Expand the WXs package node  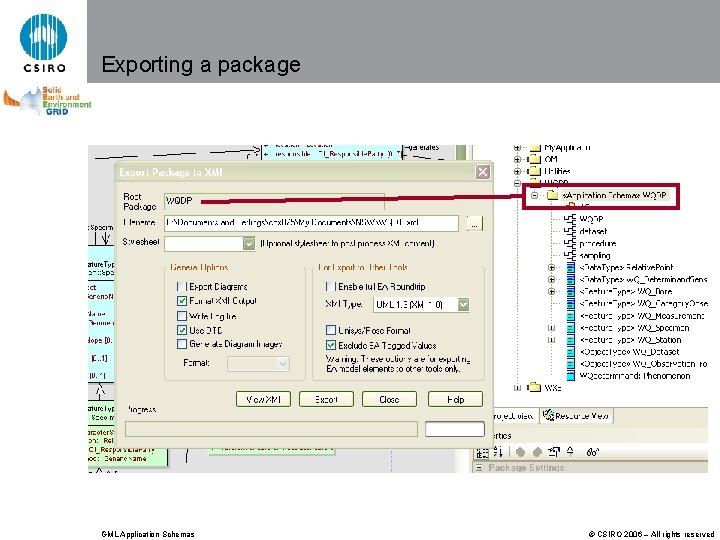tap(518, 388)
